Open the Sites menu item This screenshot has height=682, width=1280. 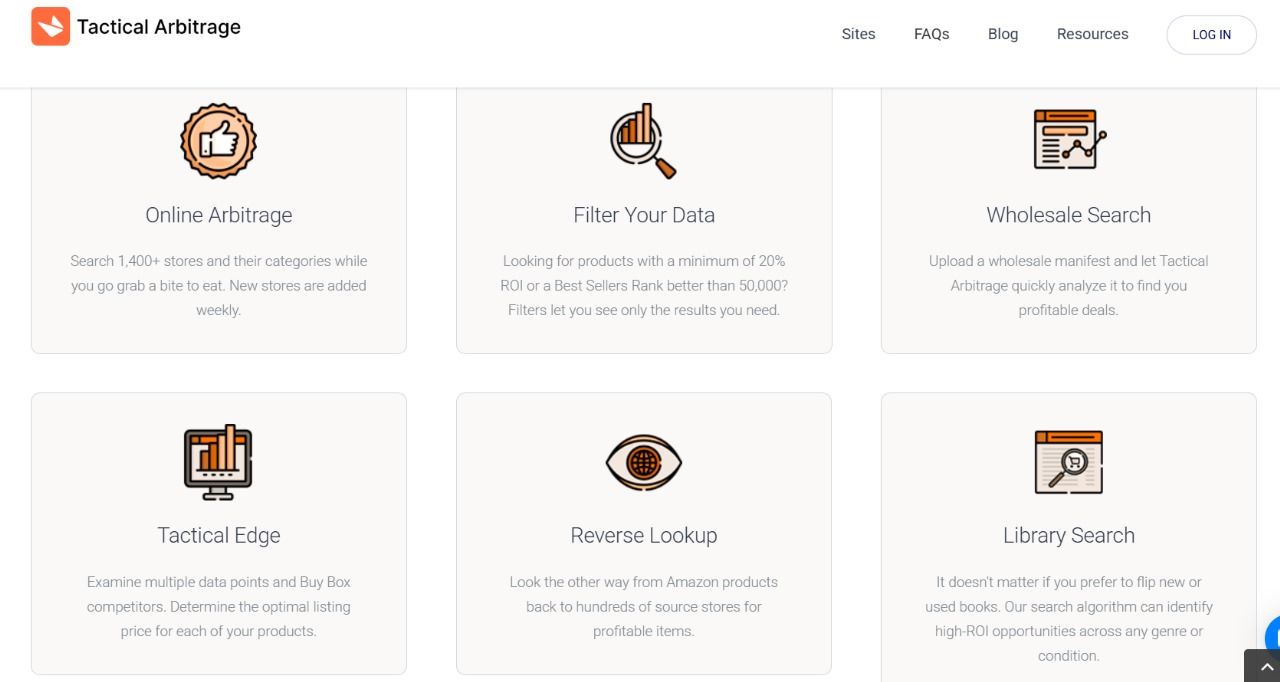pos(858,34)
